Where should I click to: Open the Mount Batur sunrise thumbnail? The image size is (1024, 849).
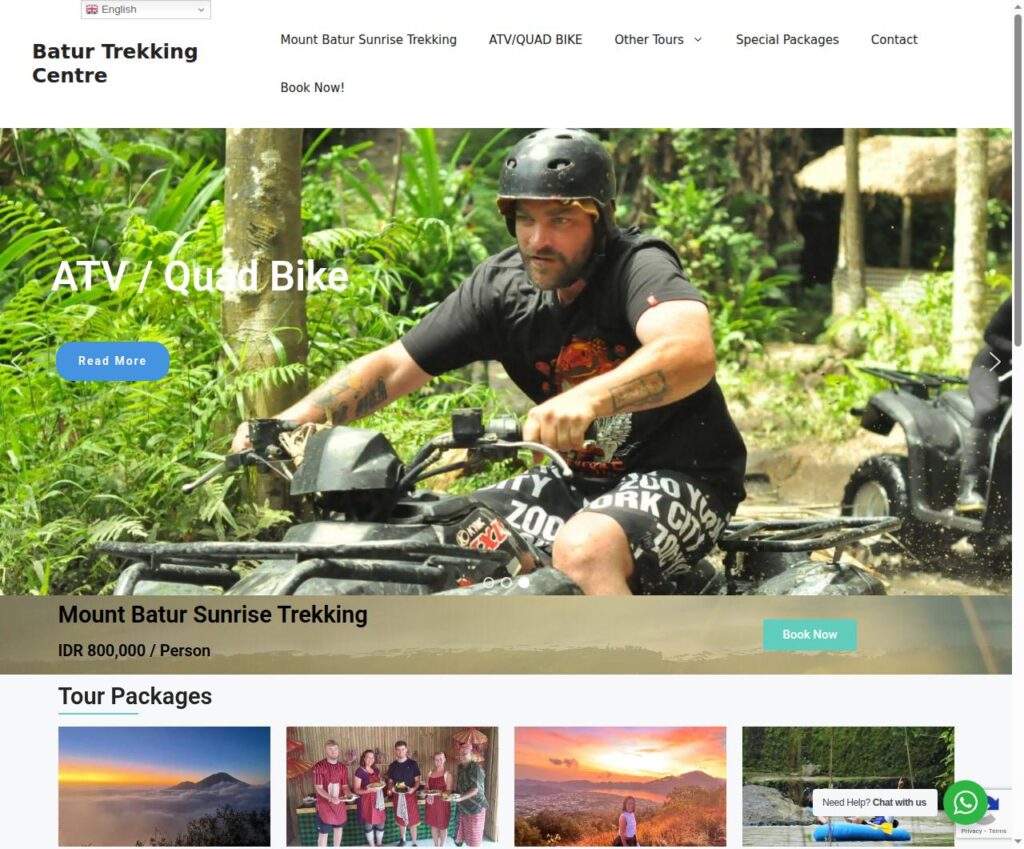(x=164, y=786)
